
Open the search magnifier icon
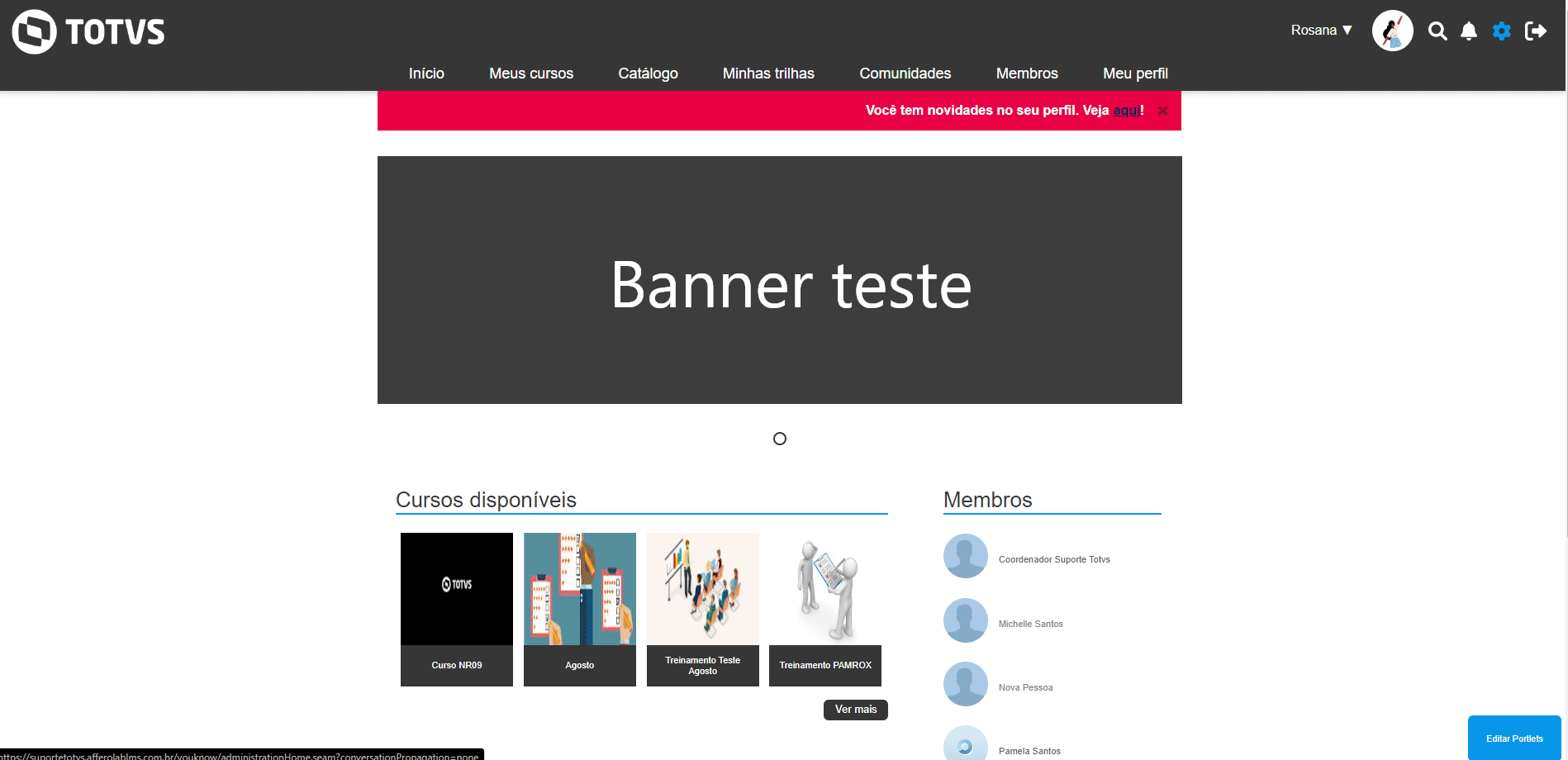coord(1437,31)
